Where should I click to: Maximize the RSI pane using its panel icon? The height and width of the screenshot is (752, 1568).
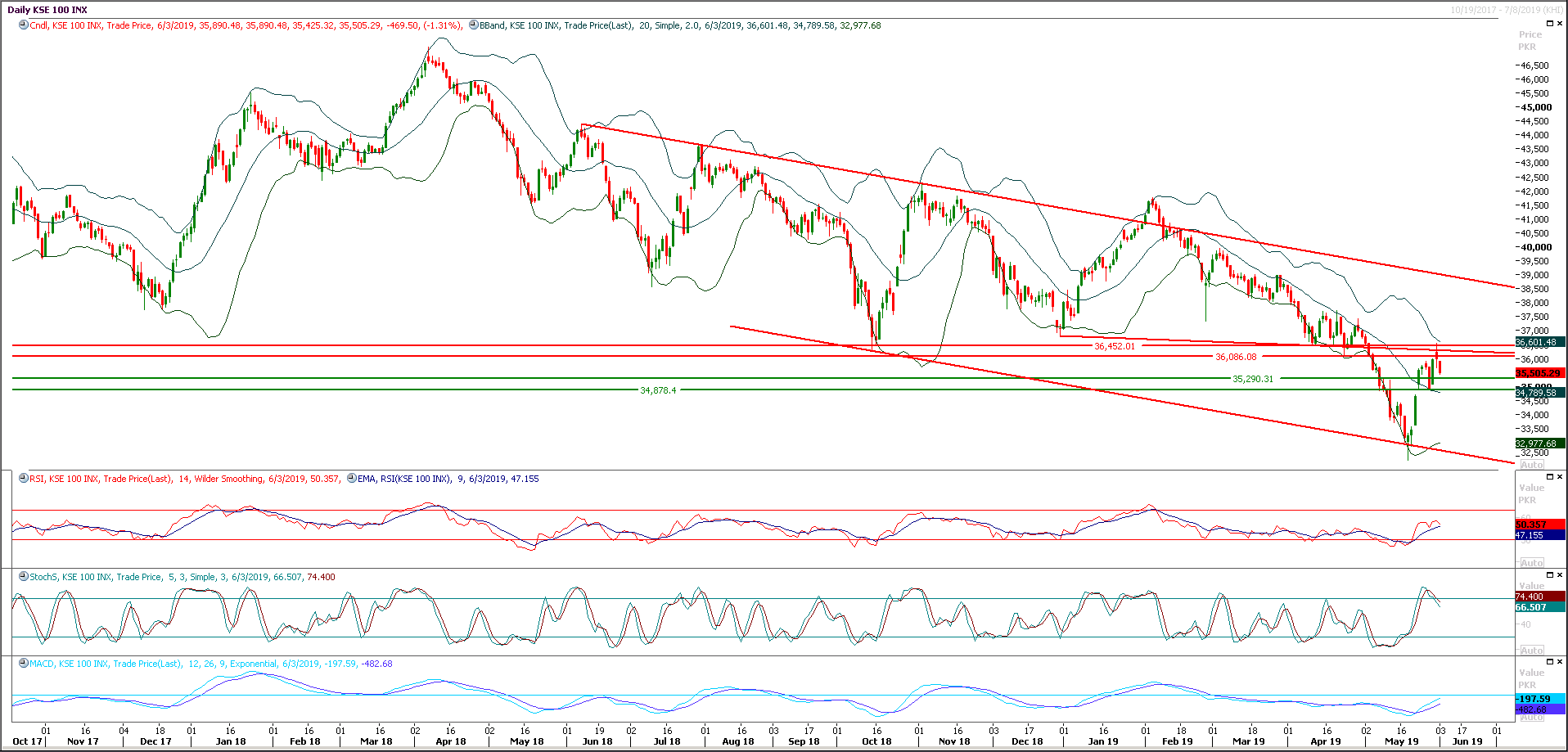(x=1550, y=476)
